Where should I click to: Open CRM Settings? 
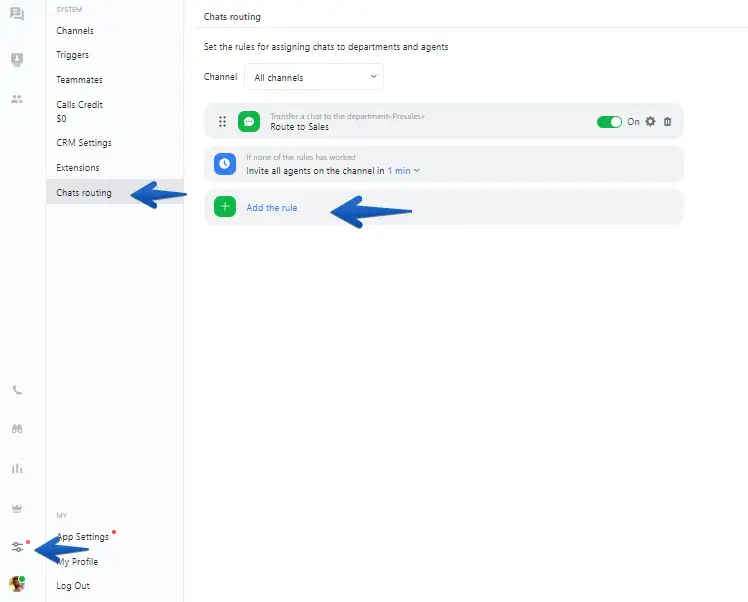click(84, 143)
